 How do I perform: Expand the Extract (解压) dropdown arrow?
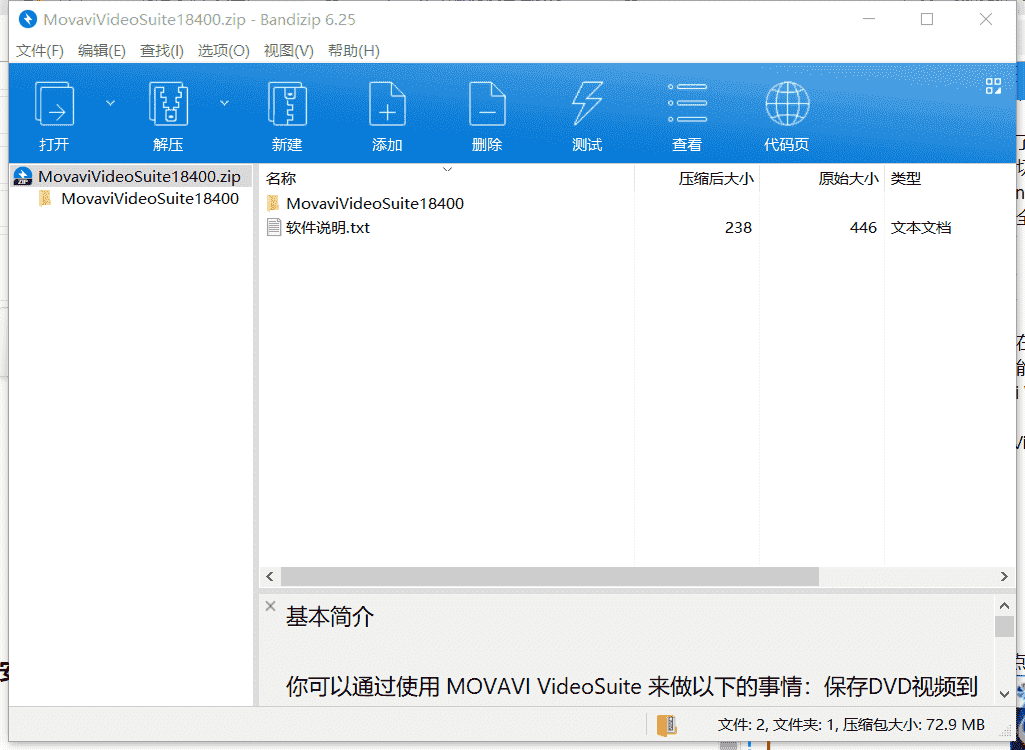click(x=224, y=103)
